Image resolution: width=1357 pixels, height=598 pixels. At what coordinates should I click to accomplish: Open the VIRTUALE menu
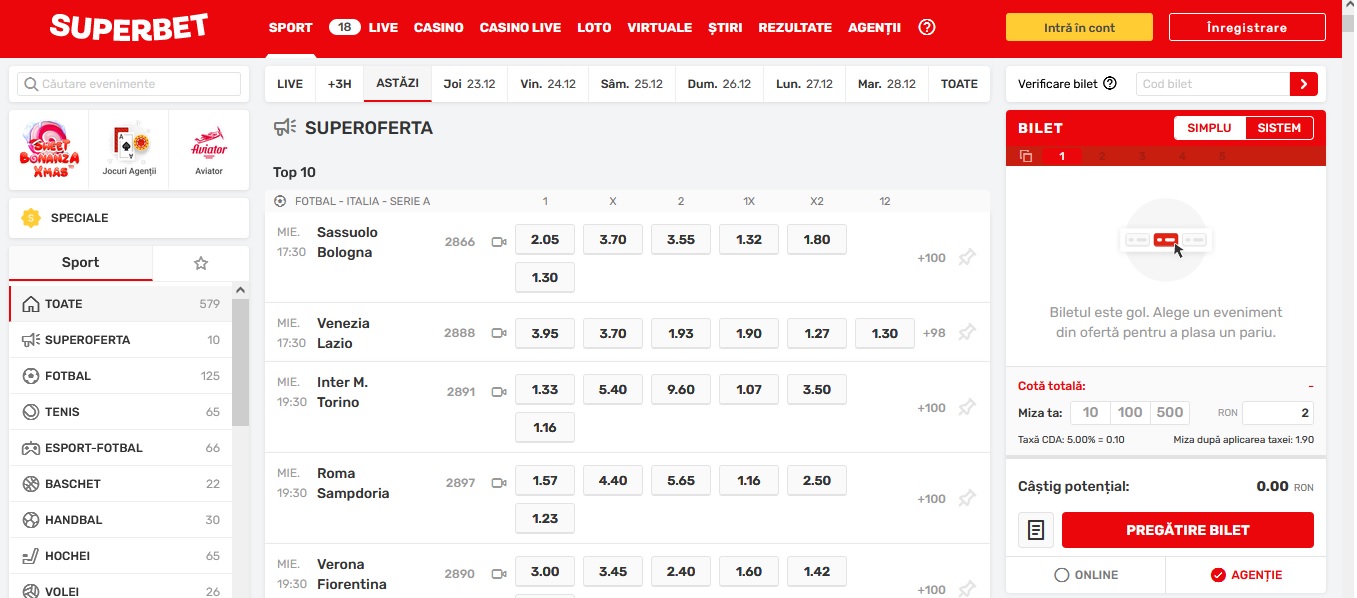click(x=660, y=28)
